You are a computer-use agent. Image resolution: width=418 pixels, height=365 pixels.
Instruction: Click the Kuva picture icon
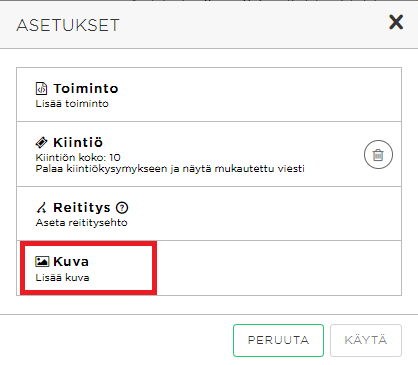[x=42, y=261]
